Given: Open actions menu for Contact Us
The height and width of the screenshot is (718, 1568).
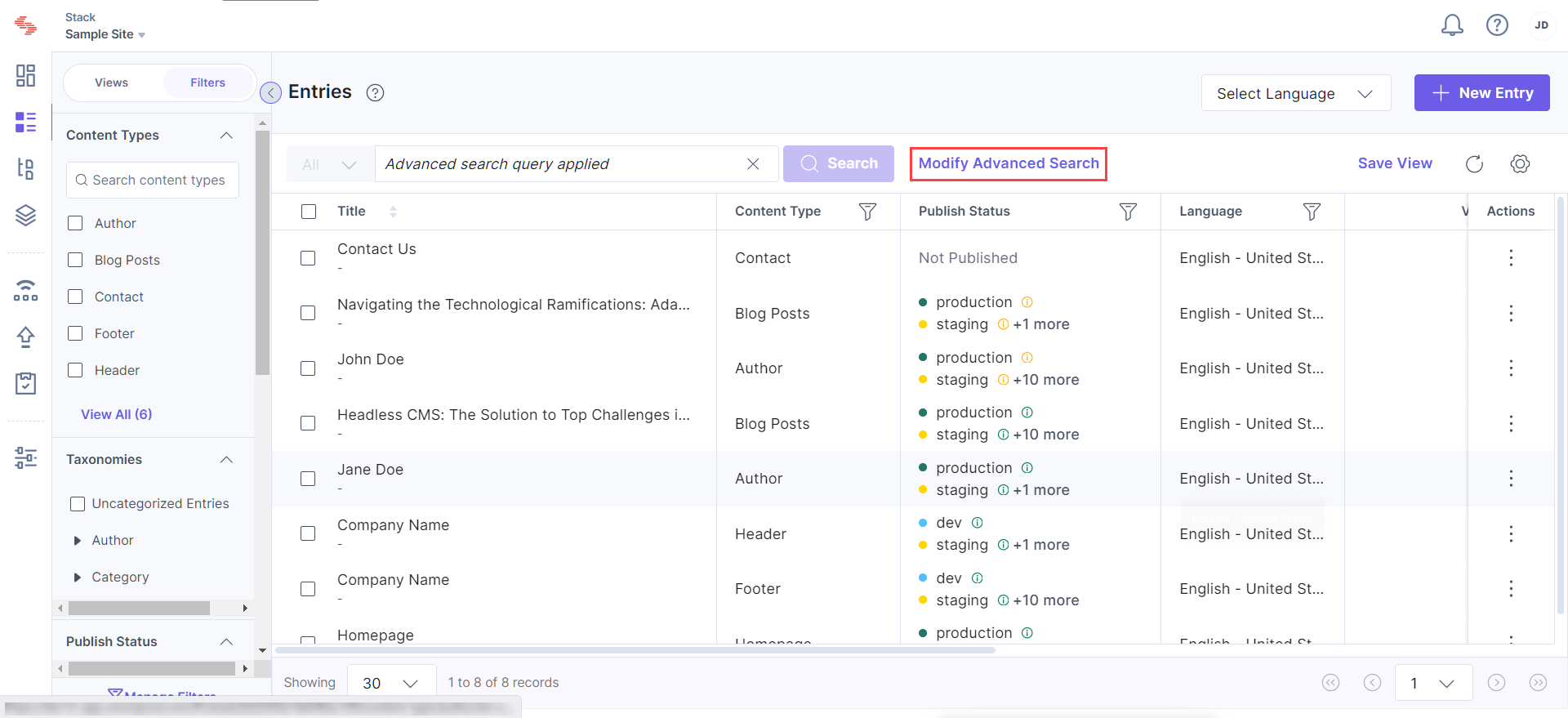Looking at the screenshot, I should point(1511,258).
